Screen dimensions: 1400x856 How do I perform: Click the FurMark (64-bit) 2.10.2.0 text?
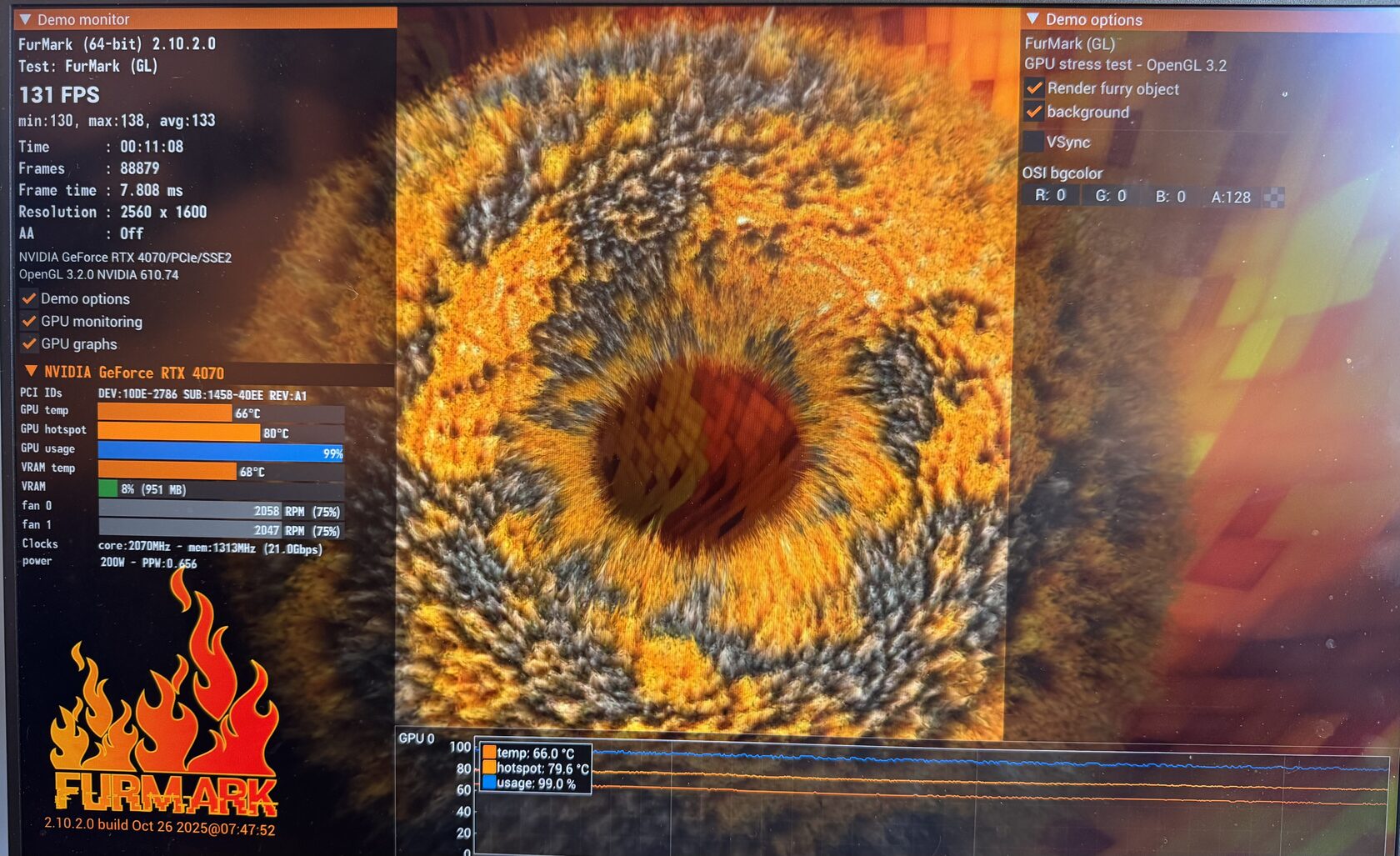click(117, 43)
